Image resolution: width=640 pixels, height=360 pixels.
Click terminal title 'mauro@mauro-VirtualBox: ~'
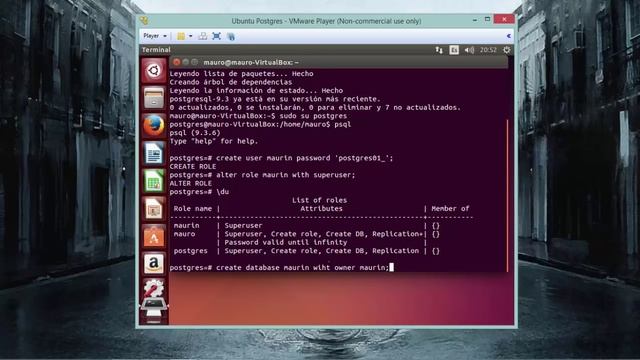pos(251,62)
